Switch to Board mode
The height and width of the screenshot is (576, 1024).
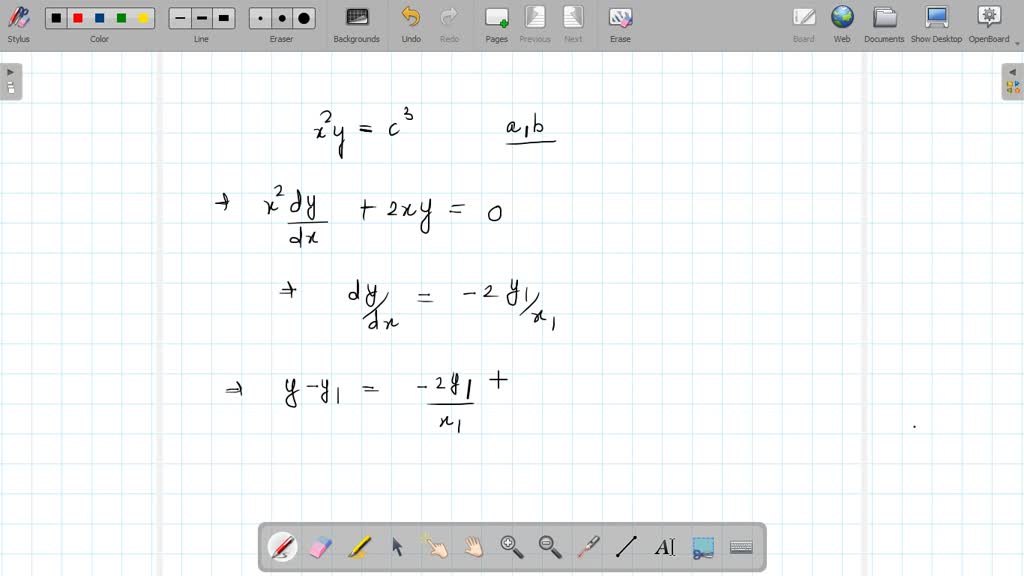(x=804, y=24)
